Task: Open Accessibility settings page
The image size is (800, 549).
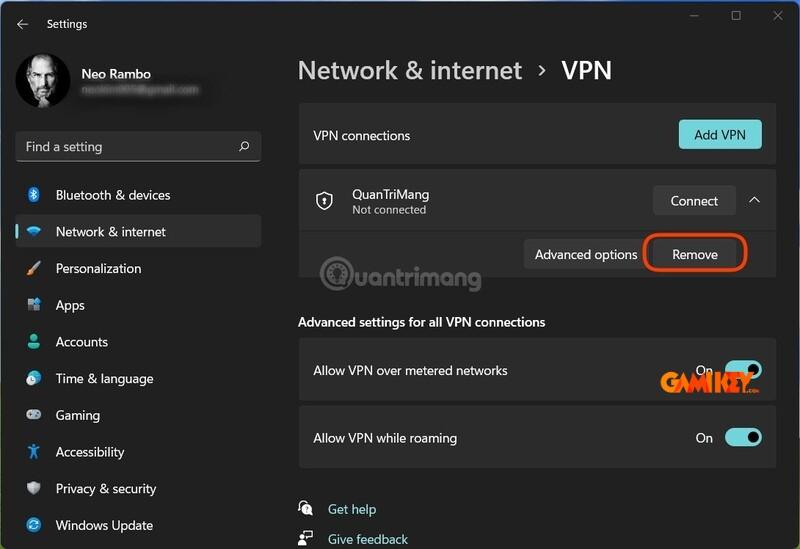Action: pos(138,452)
